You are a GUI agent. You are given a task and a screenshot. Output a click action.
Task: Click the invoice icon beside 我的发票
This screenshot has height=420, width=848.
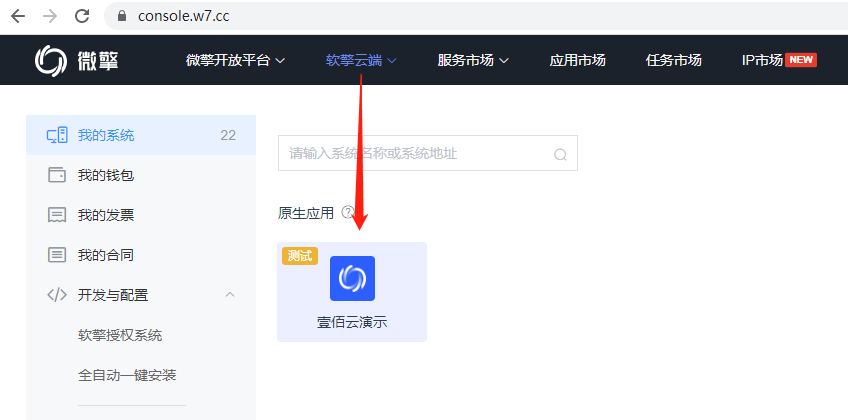(x=57, y=215)
